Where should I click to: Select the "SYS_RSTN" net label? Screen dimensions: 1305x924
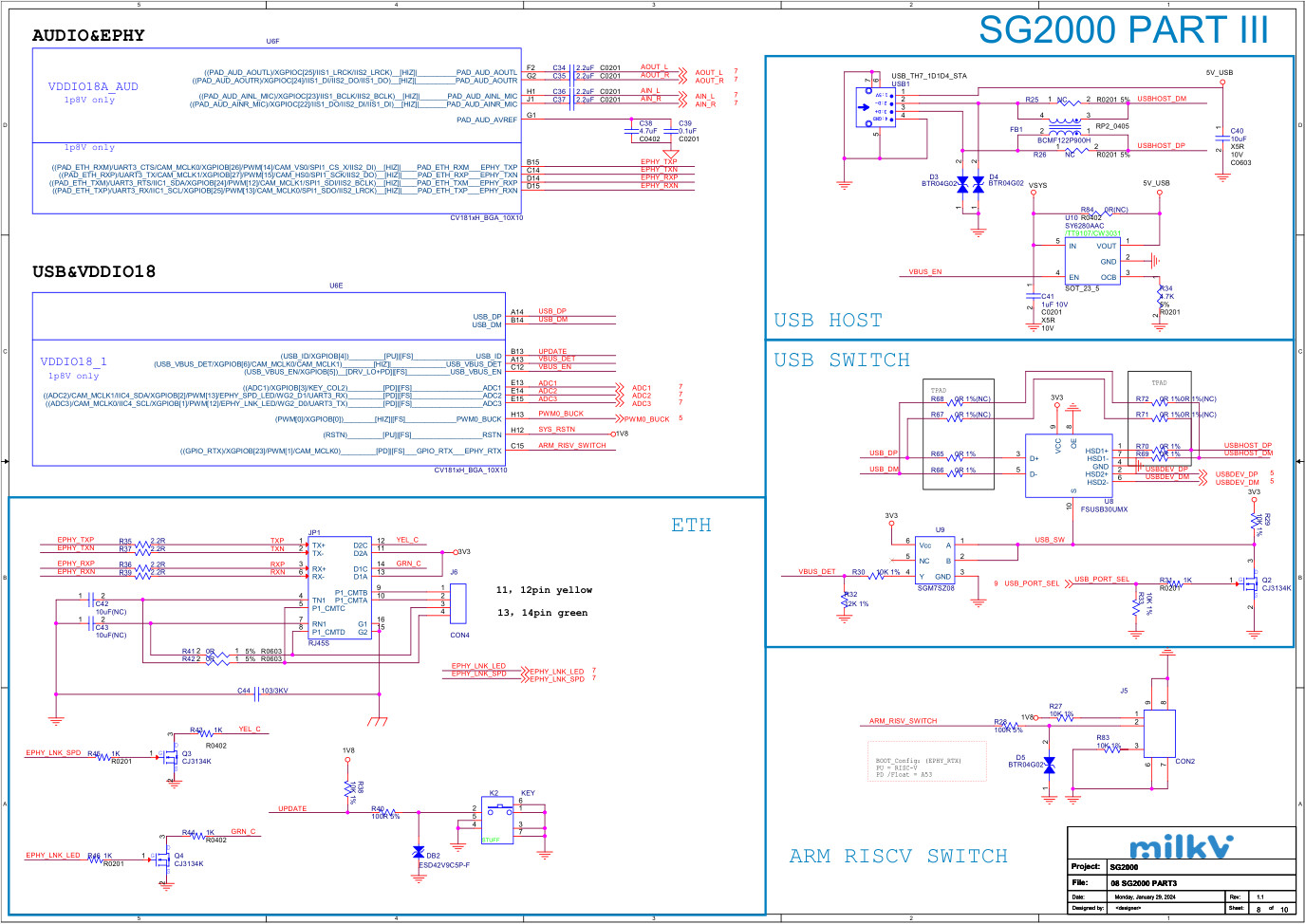pyautogui.click(x=556, y=430)
